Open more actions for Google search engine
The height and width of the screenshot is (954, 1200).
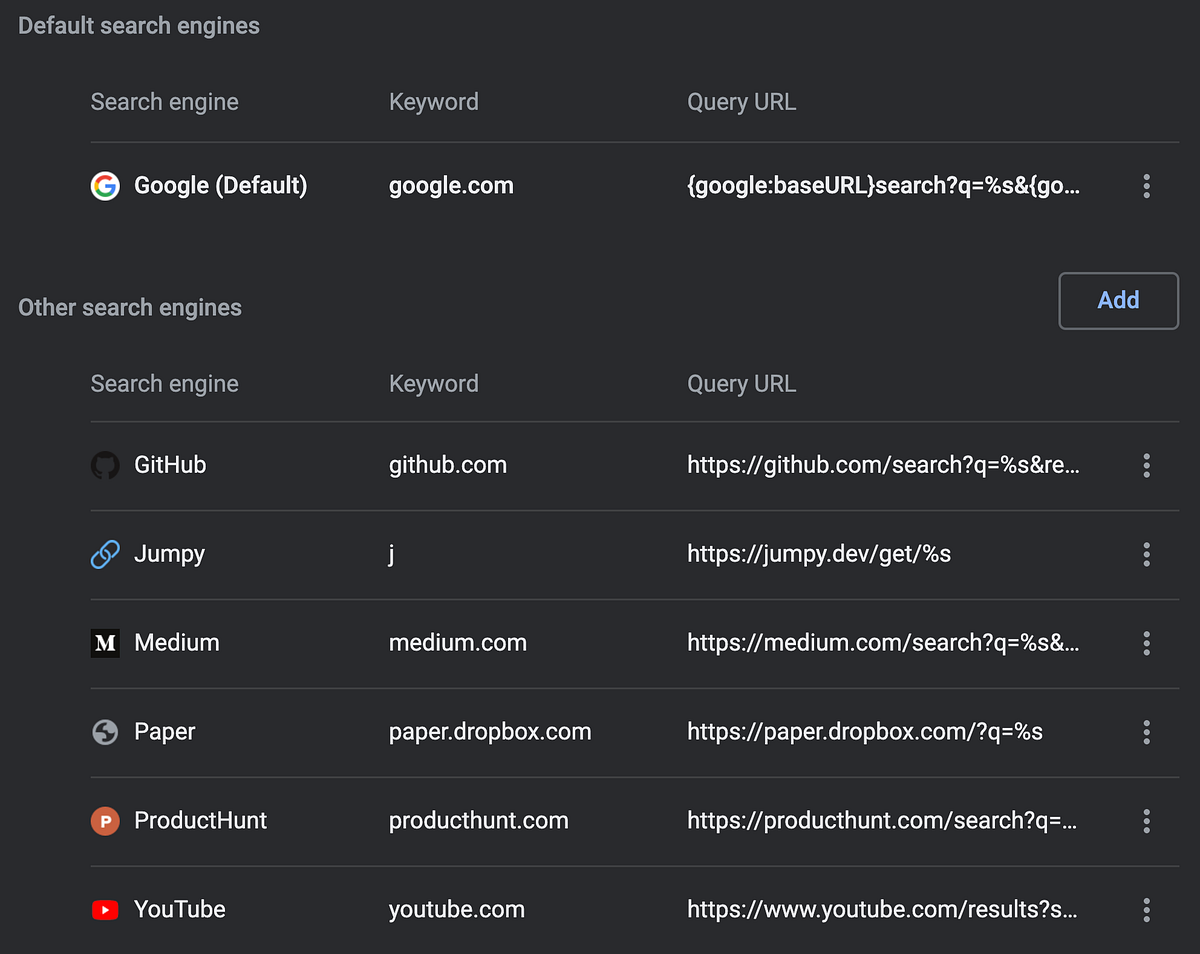pyautogui.click(x=1146, y=186)
